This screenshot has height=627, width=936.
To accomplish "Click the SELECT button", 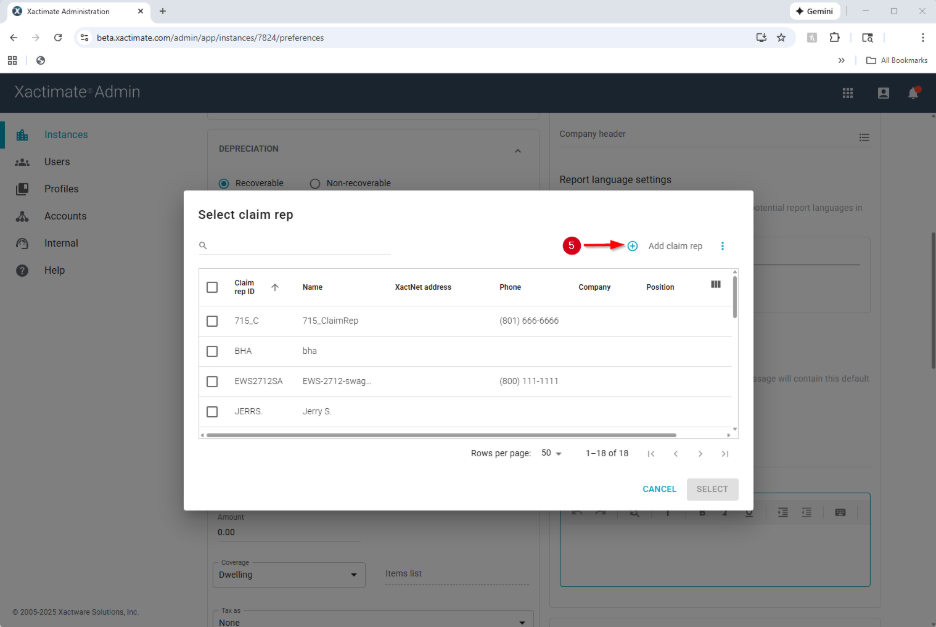I will [x=712, y=489].
